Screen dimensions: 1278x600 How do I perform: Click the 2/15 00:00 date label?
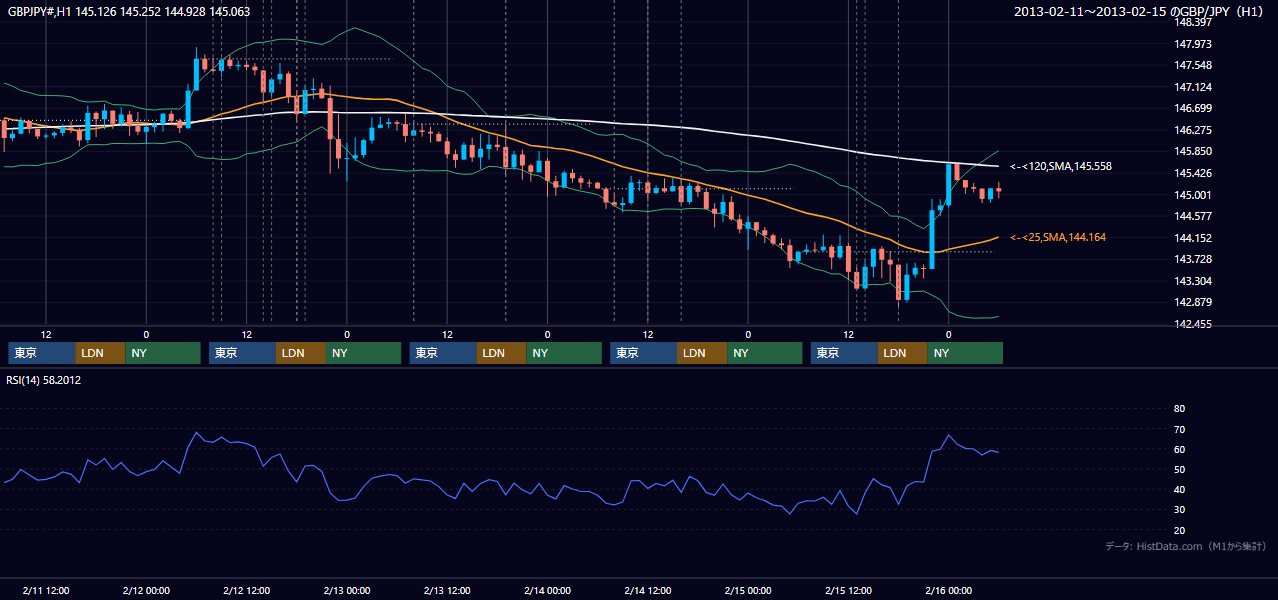coord(748,590)
